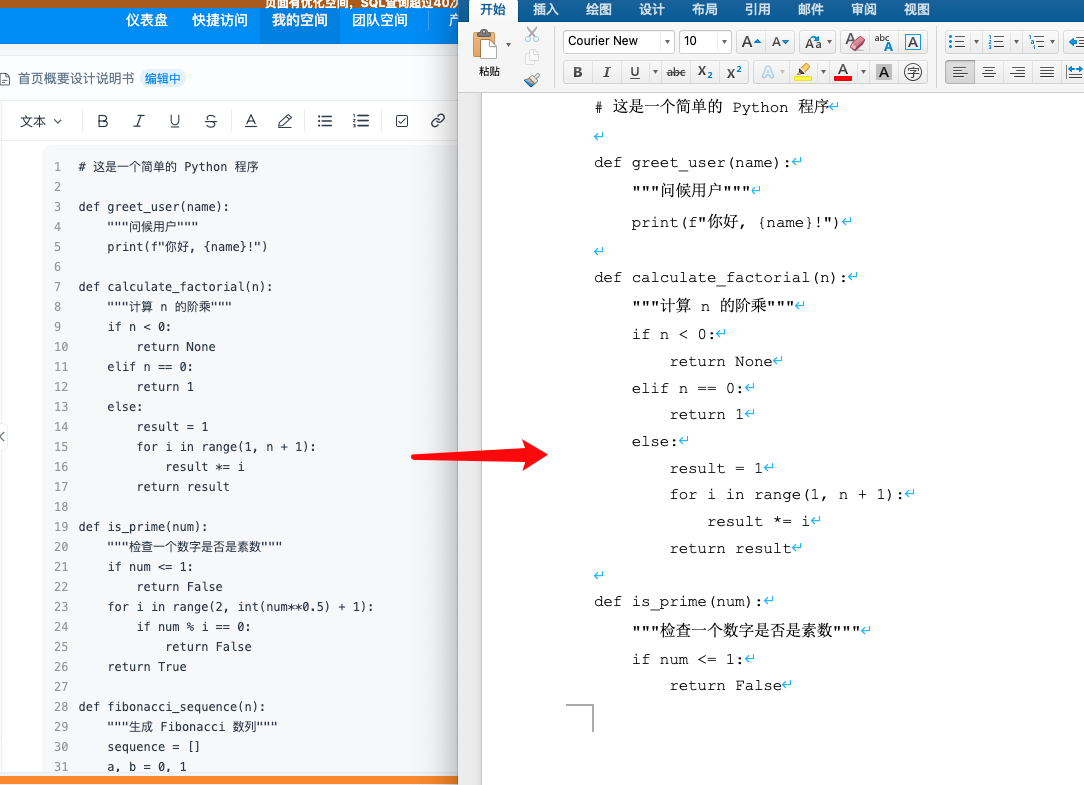Insert a link with the chain icon
Viewport: 1084px width, 785px height.
(x=438, y=121)
